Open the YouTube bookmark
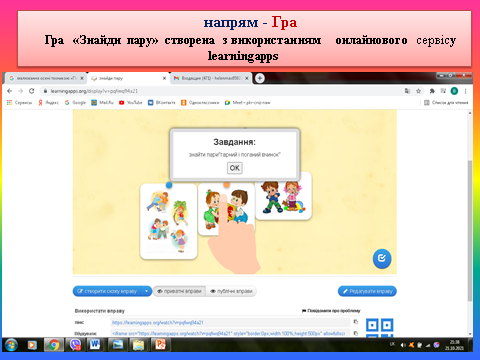The height and width of the screenshot is (360, 480). tap(131, 103)
